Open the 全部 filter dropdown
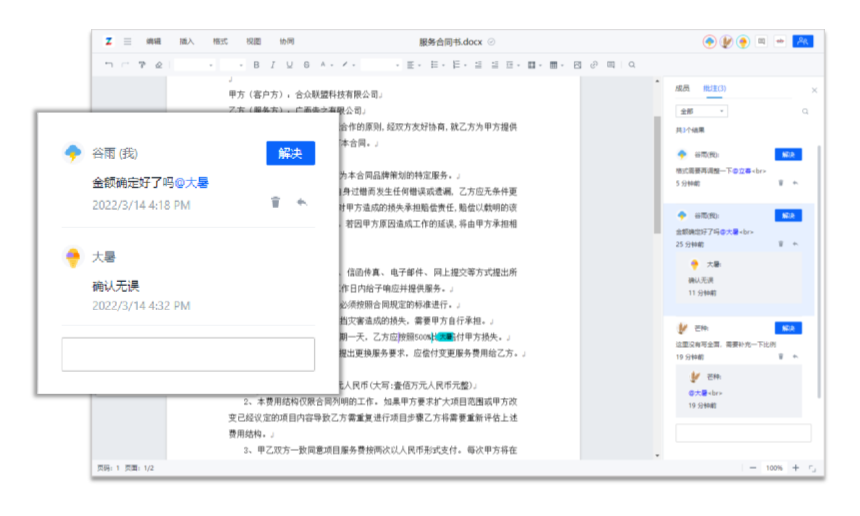 (701, 111)
